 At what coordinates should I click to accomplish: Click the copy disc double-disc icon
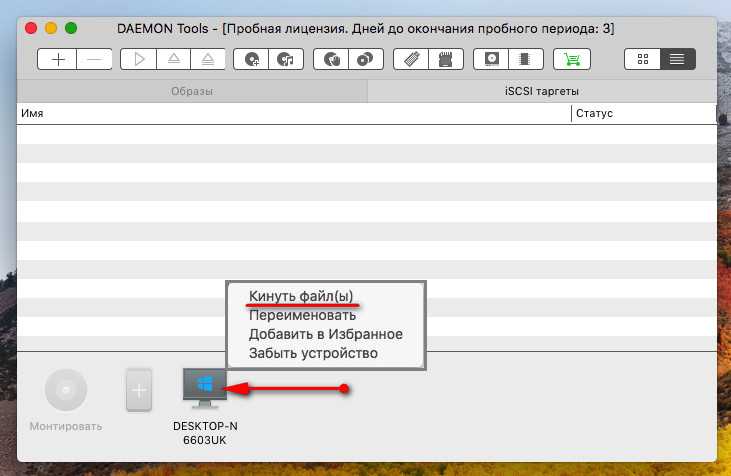tap(366, 59)
